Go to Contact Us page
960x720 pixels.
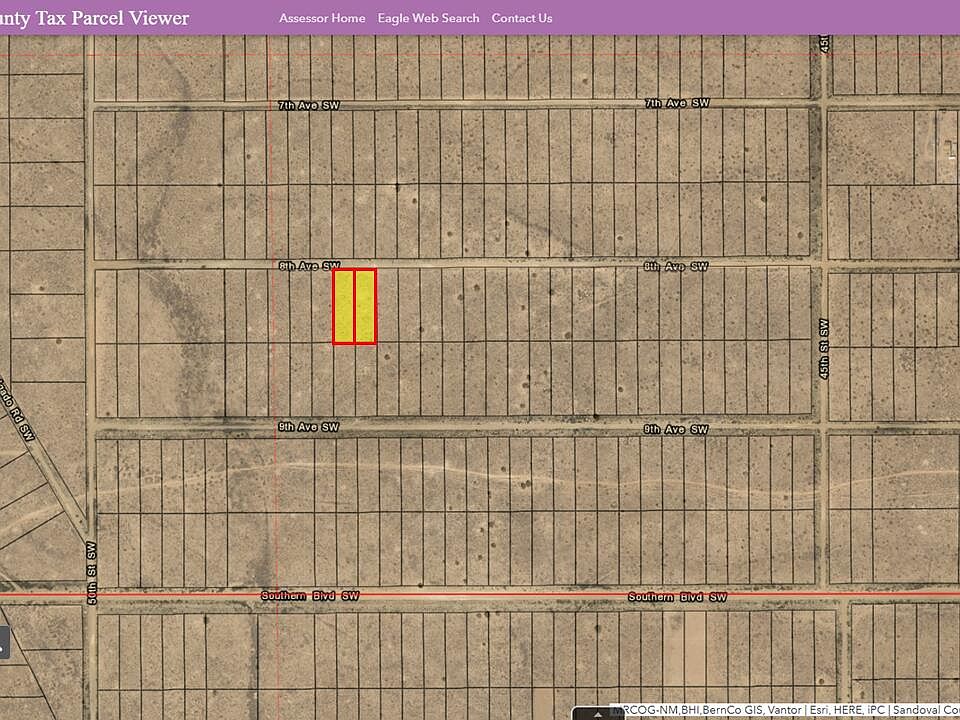522,18
